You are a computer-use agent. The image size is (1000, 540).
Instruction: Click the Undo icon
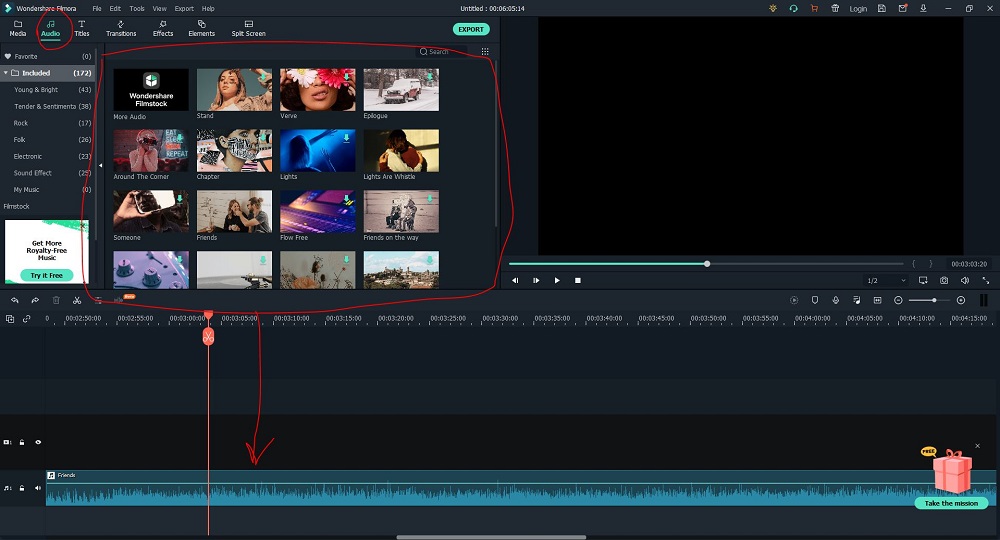[15, 300]
